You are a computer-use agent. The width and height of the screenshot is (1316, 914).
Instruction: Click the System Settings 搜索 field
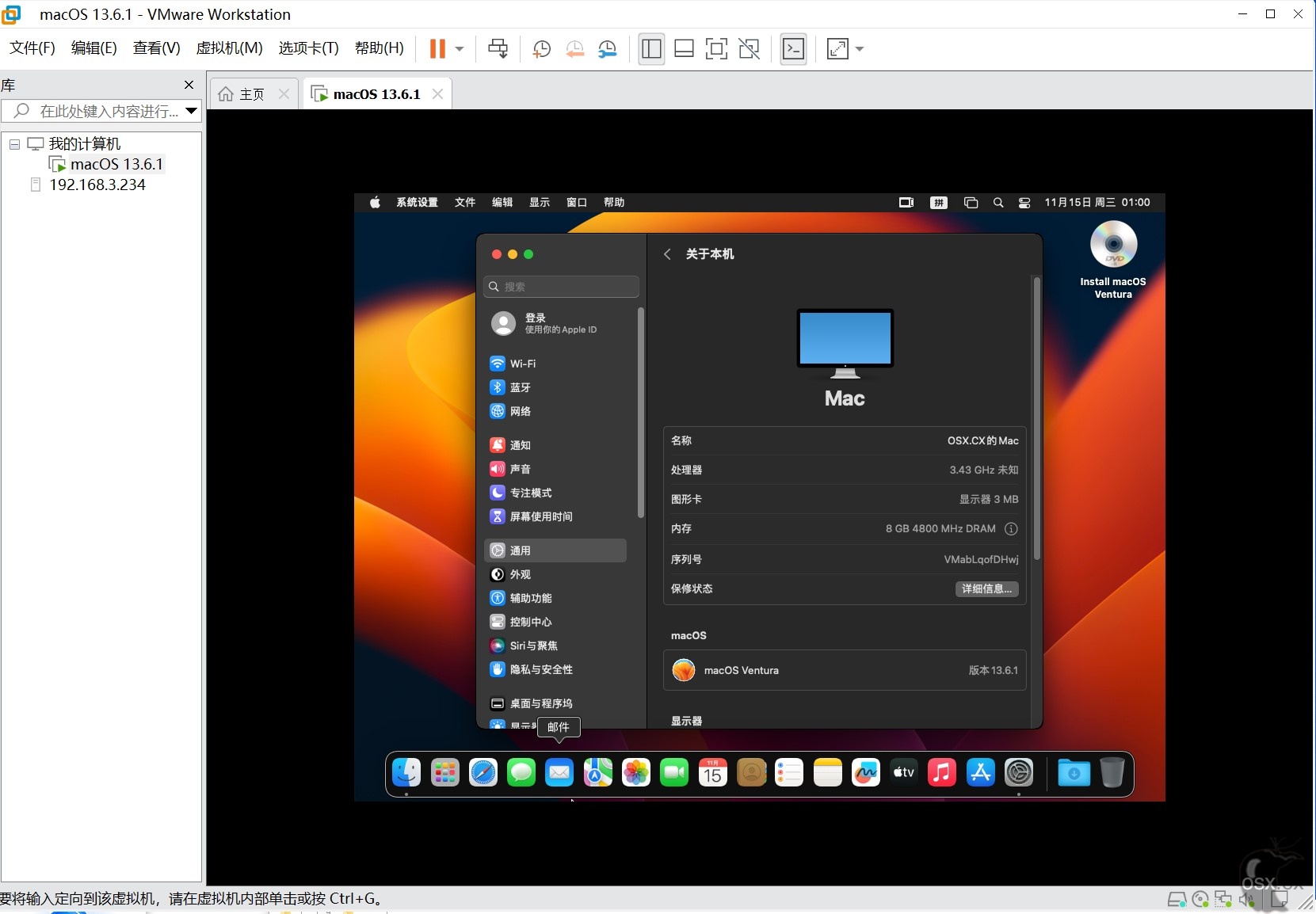coord(561,287)
